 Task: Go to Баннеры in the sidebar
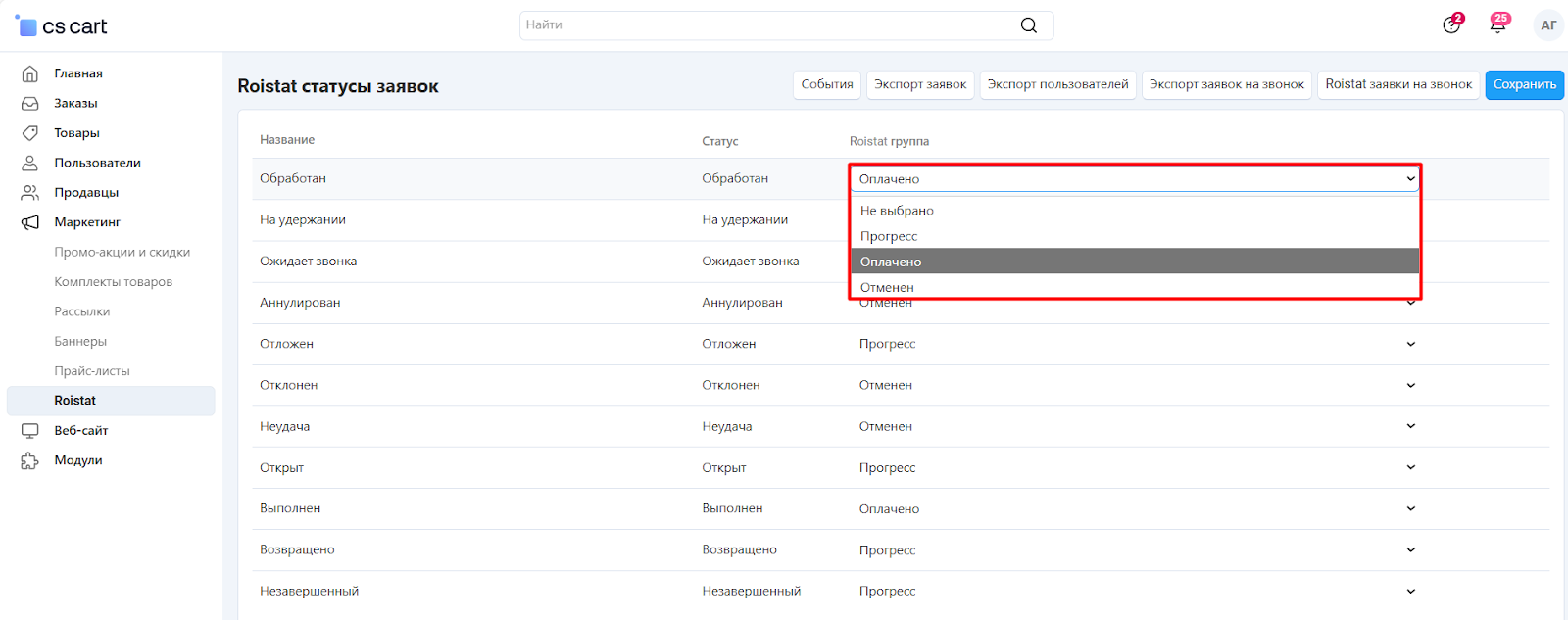(80, 341)
